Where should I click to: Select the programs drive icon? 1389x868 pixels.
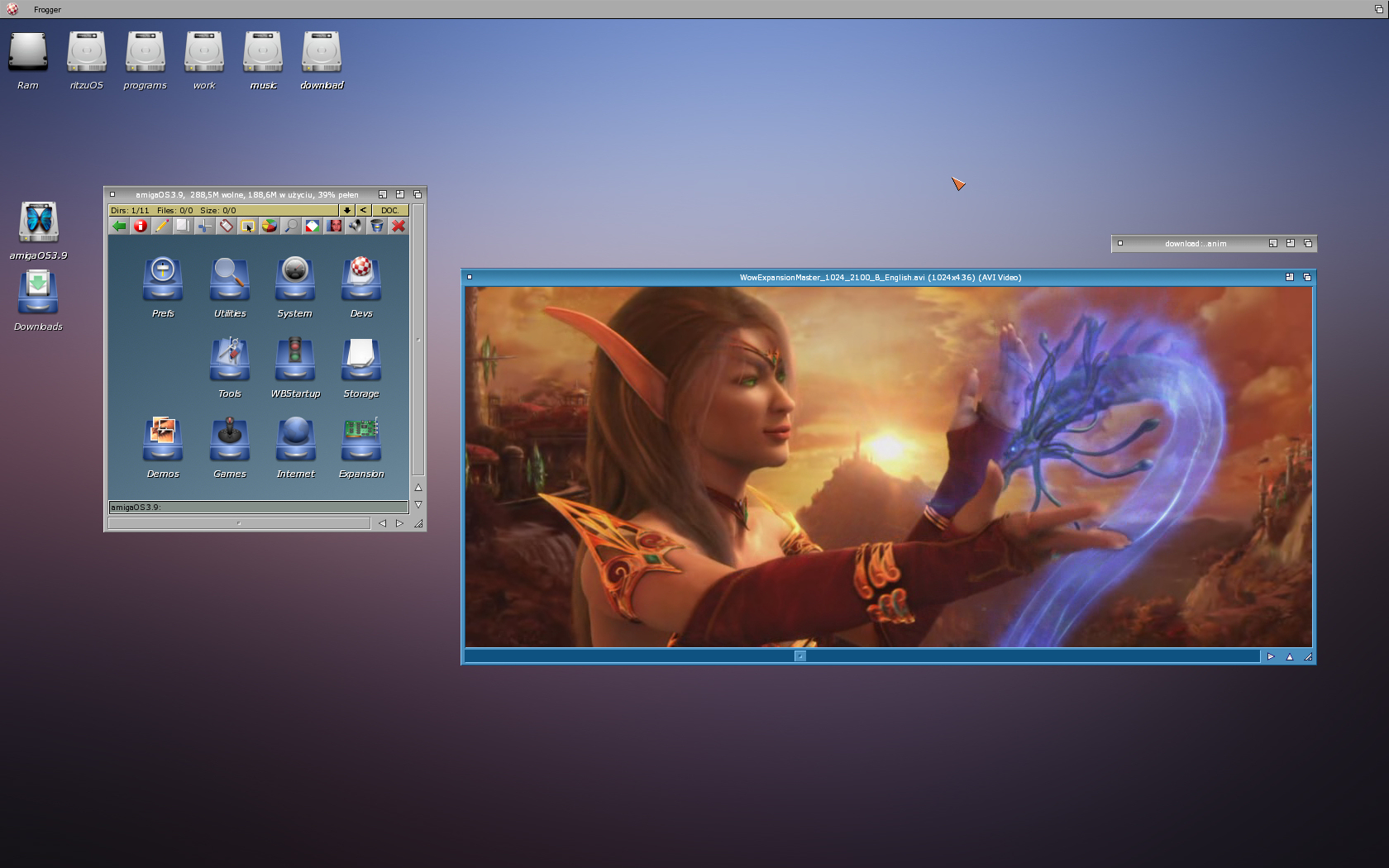146,60
